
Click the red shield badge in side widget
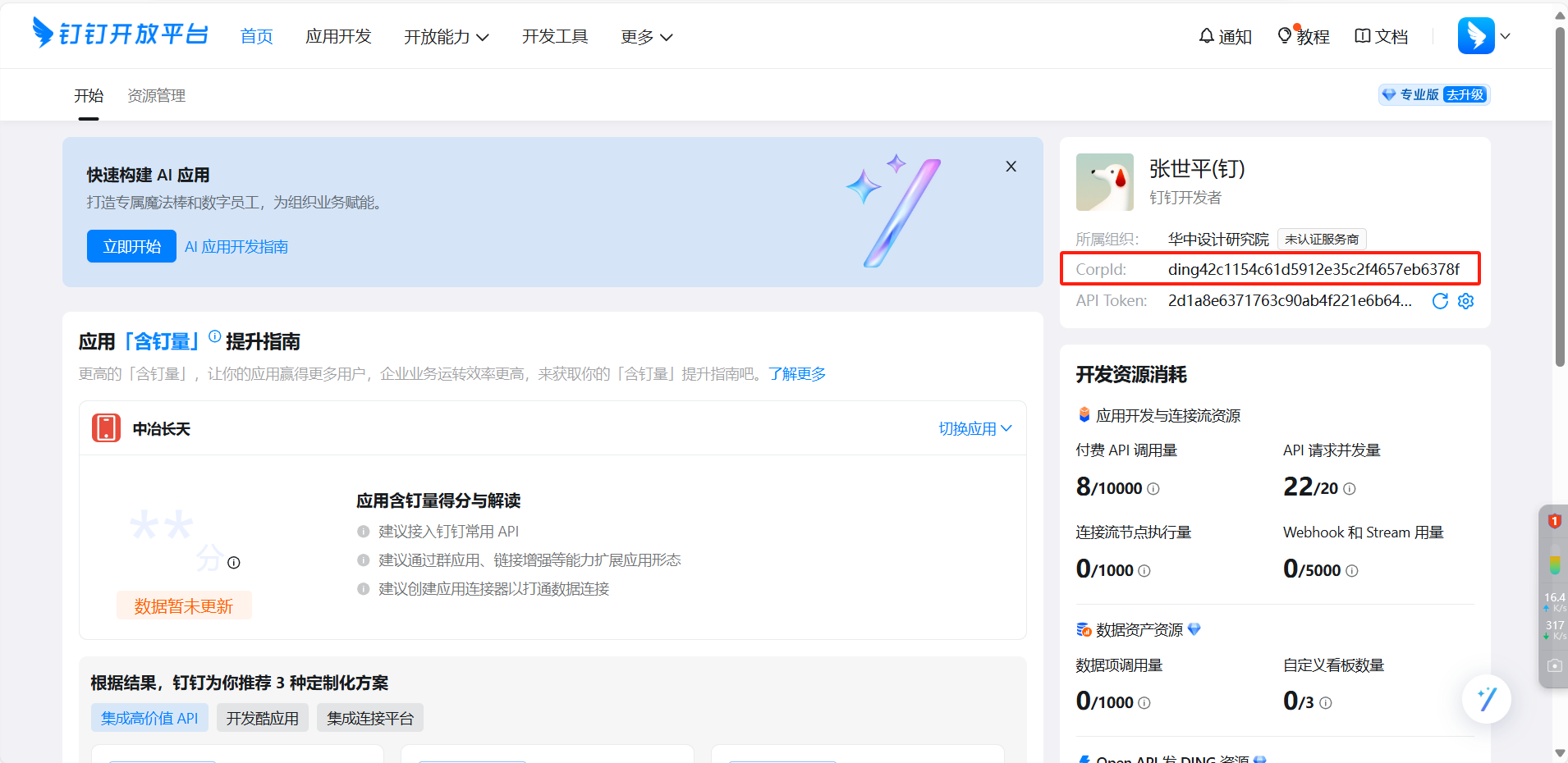(x=1554, y=521)
